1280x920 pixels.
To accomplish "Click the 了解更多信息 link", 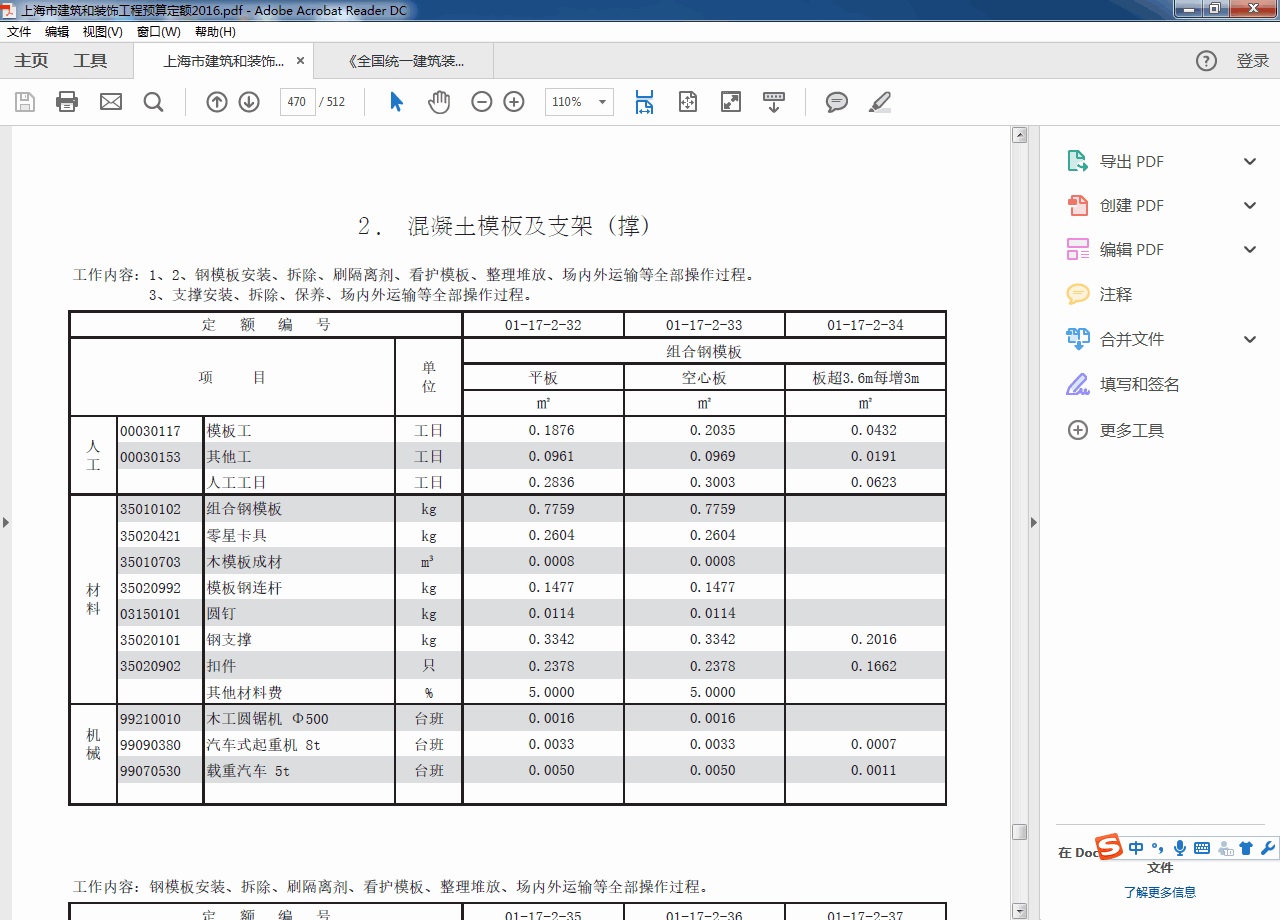I will (x=1159, y=892).
